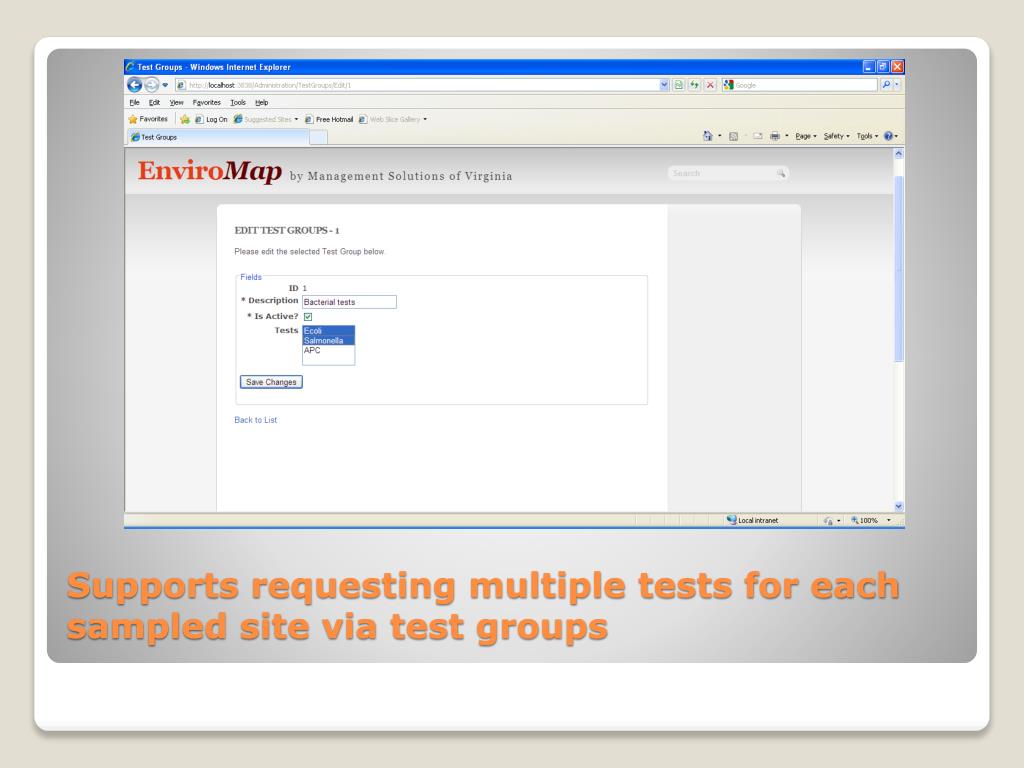Viewport: 1024px width, 768px height.
Task: Select Ecoli in Tests list
Action: (x=328, y=330)
